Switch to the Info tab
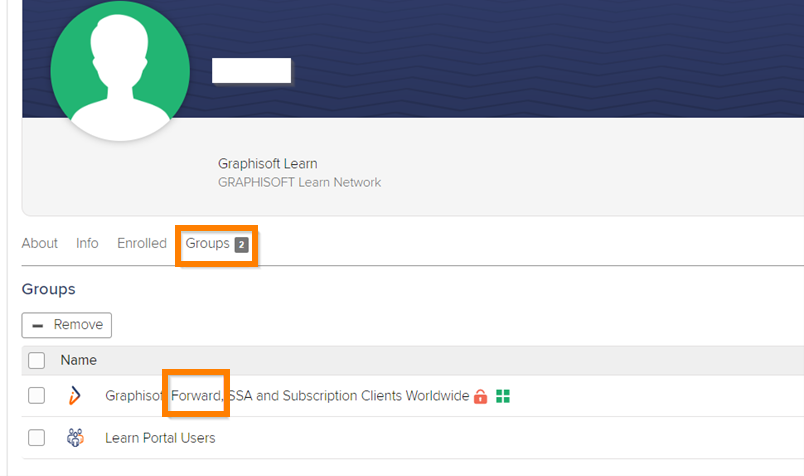This screenshot has height=476, width=804. click(x=87, y=243)
